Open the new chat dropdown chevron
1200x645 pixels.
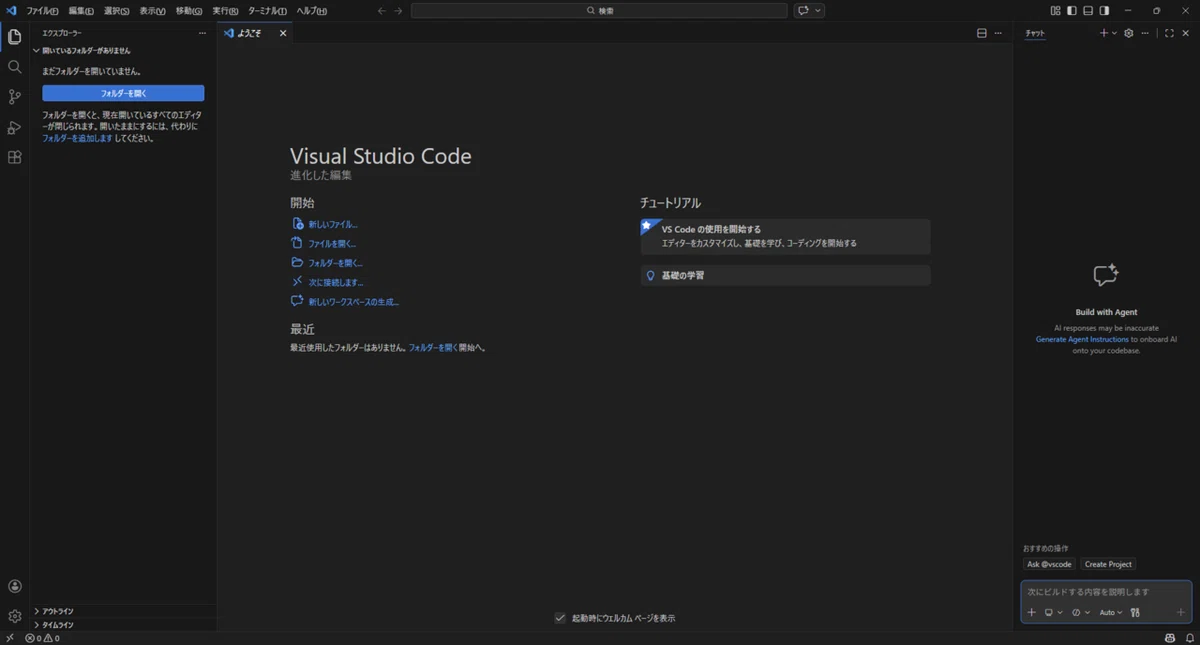click(1114, 33)
